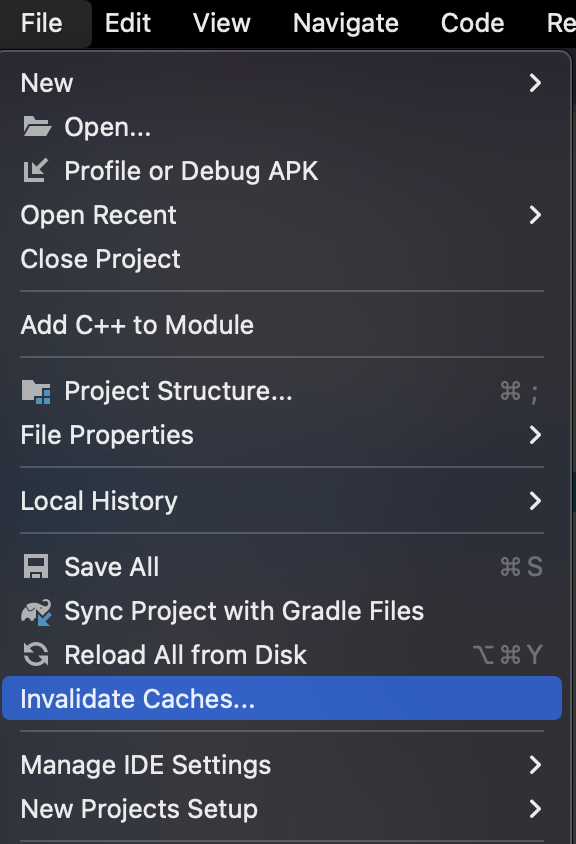Open the View menu
The image size is (576, 844).
pyautogui.click(x=221, y=23)
